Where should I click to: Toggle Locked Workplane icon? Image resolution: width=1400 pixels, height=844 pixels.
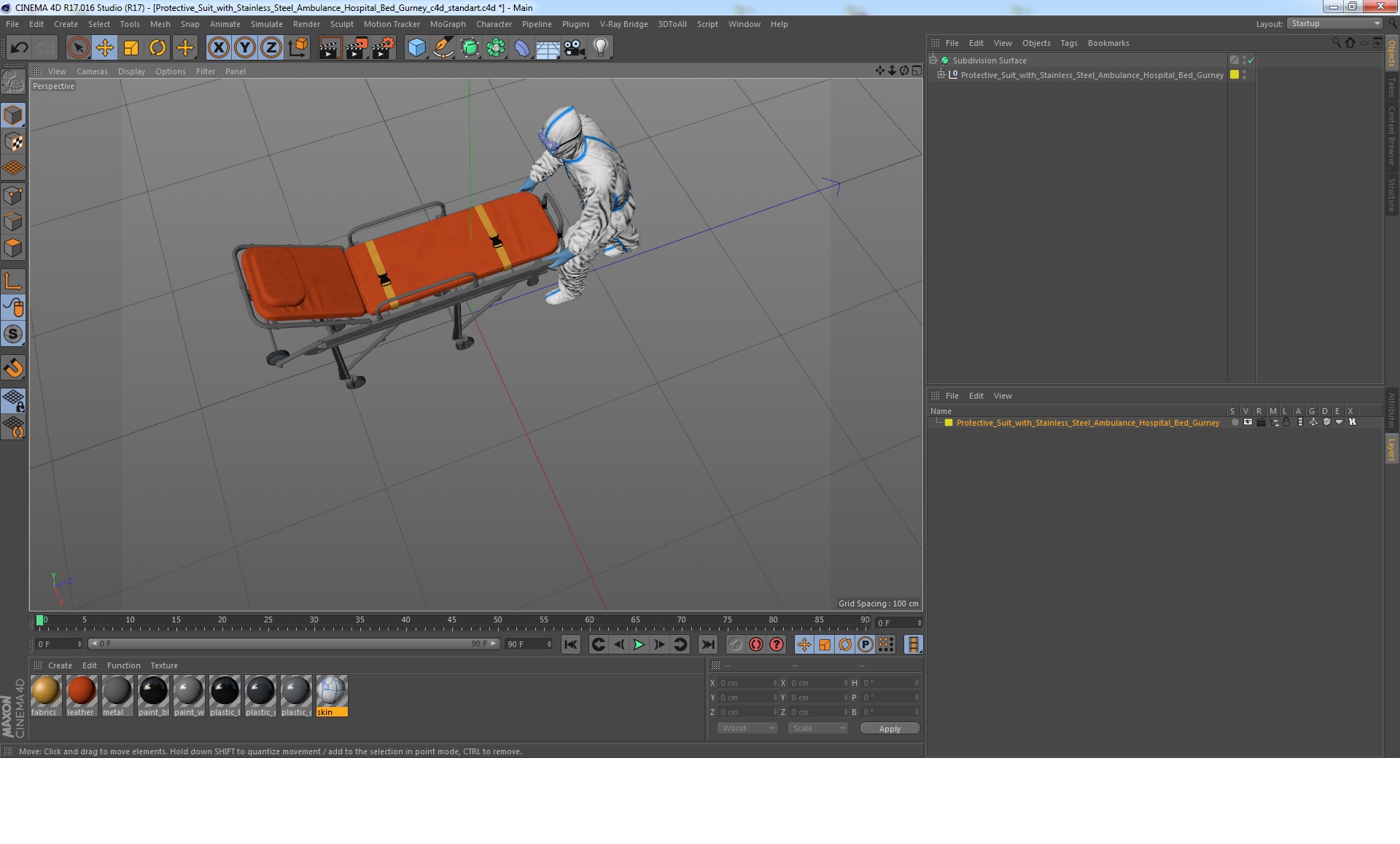click(x=13, y=400)
